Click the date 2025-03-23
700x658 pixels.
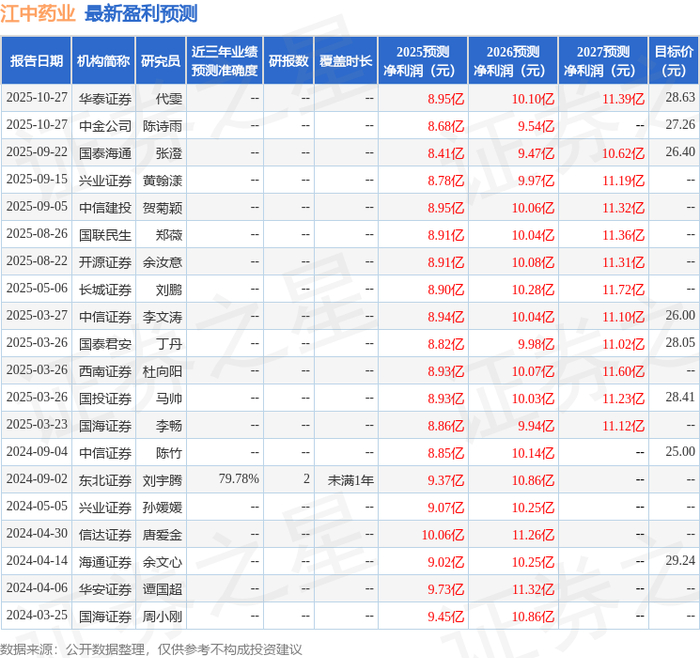coord(37,424)
